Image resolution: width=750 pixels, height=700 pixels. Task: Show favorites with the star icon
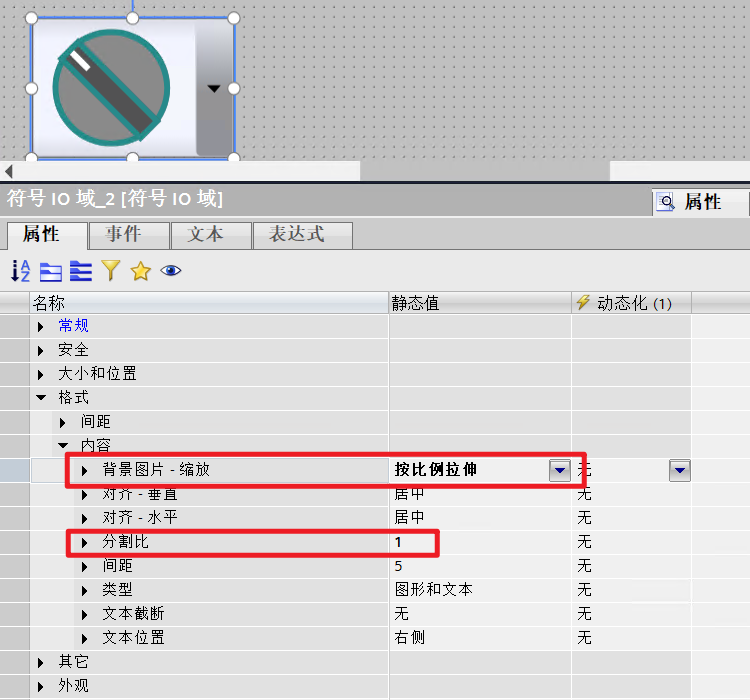[x=141, y=271]
